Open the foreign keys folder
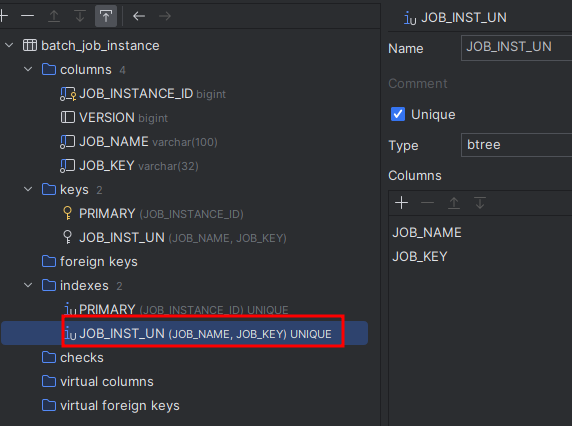 pos(90,261)
